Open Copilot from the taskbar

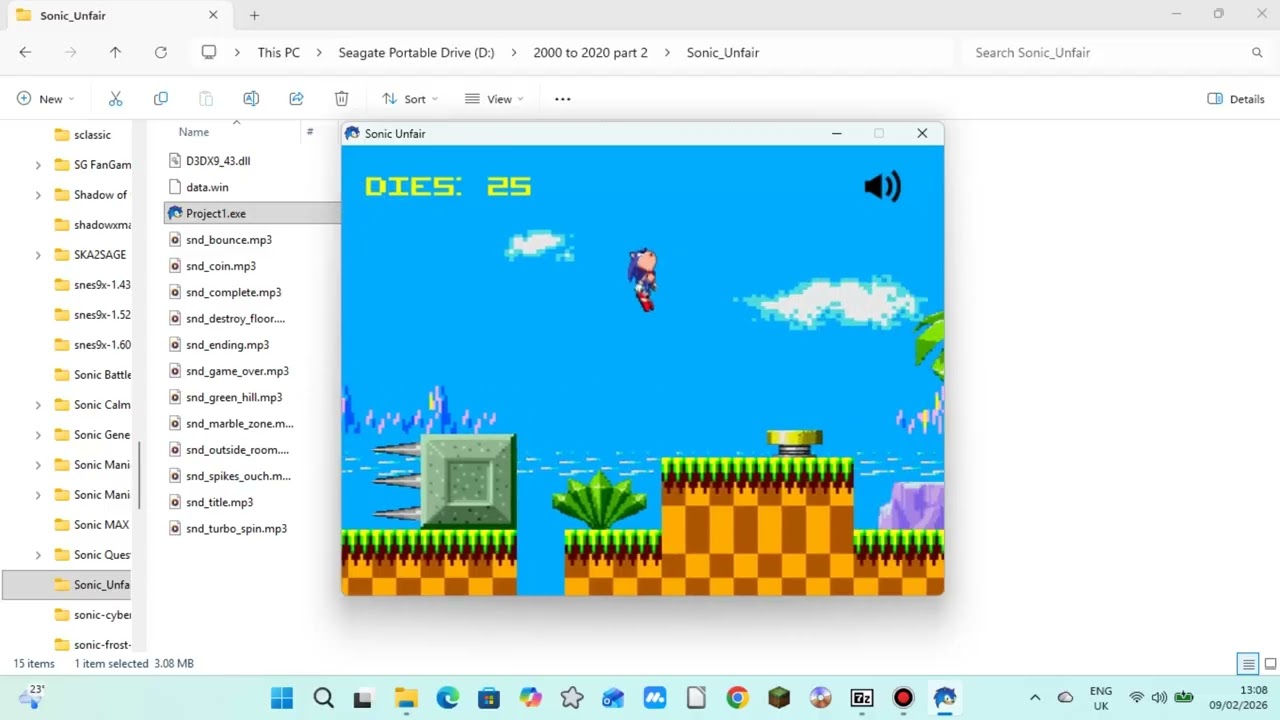(x=530, y=697)
